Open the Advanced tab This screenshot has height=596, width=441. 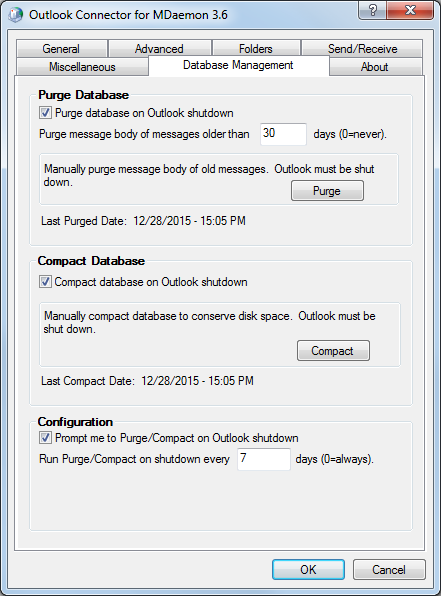[160, 49]
